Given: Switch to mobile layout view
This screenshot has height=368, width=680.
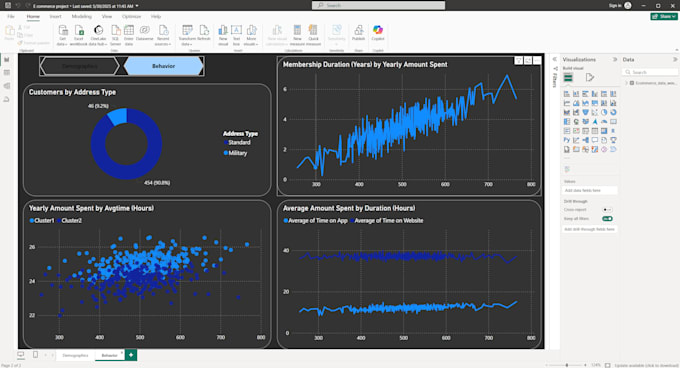Looking at the screenshot, I should [35, 355].
